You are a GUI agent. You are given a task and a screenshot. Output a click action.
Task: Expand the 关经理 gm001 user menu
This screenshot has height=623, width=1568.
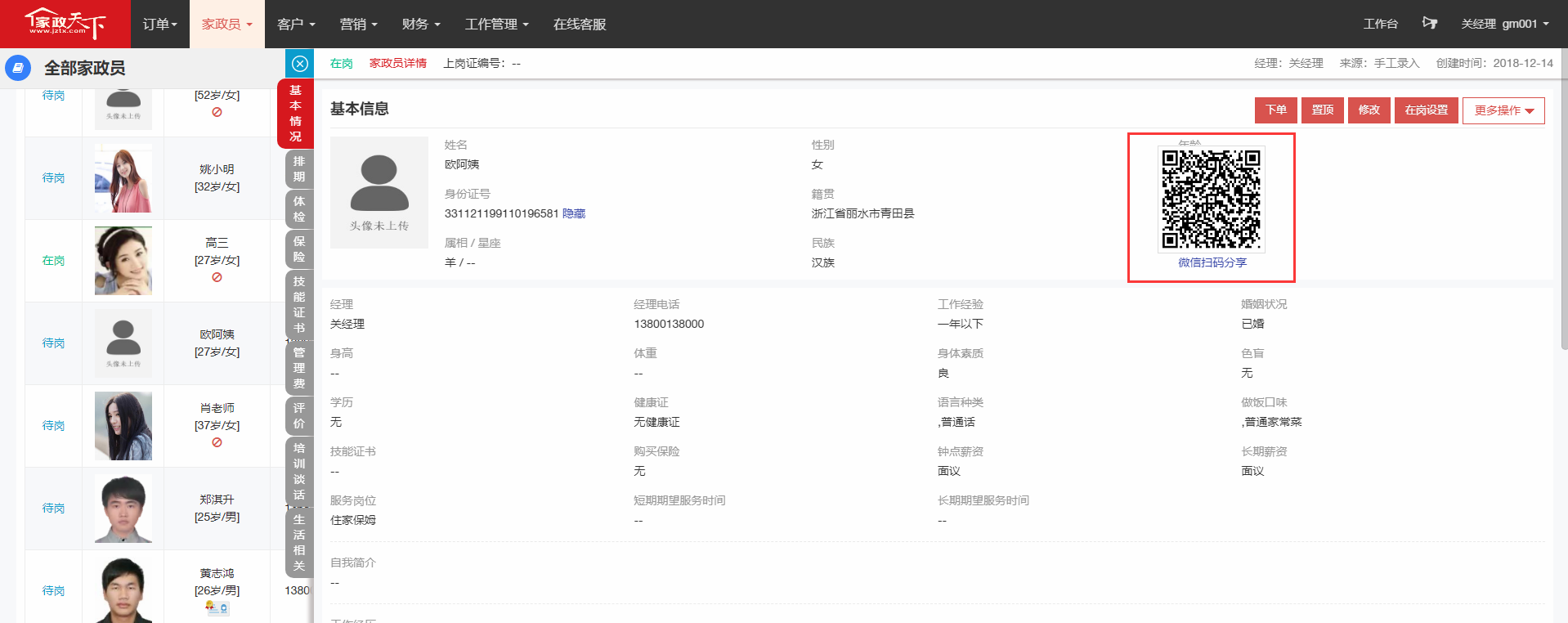1505,24
